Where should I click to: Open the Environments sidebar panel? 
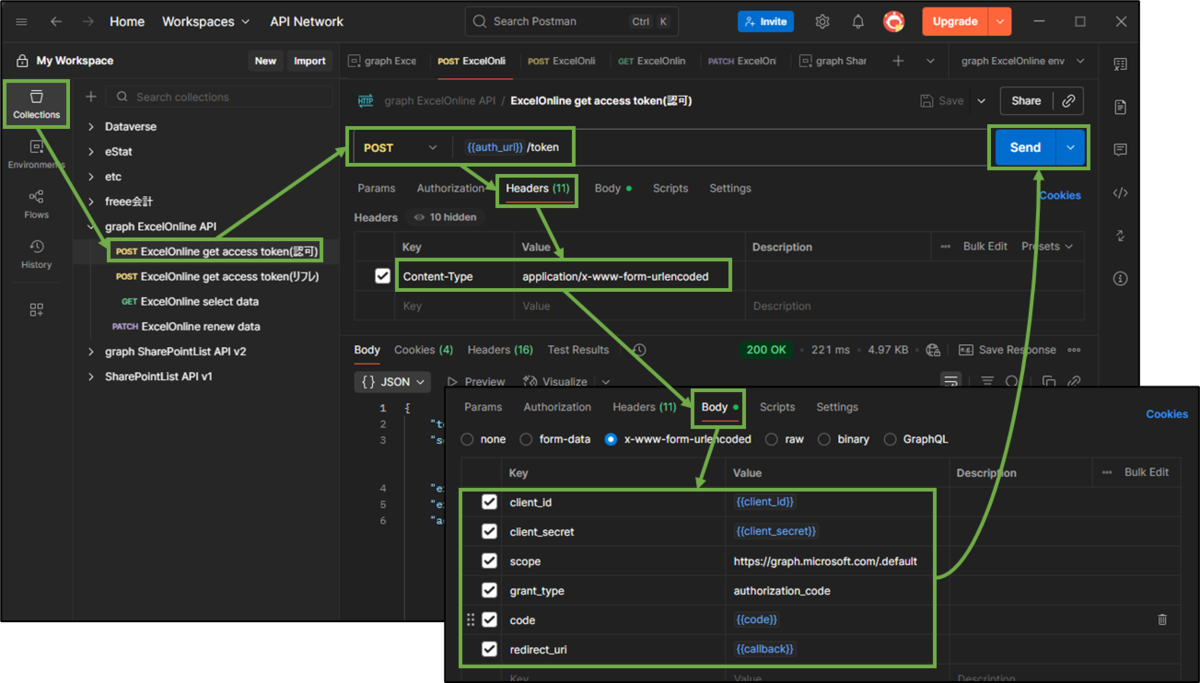[37, 154]
